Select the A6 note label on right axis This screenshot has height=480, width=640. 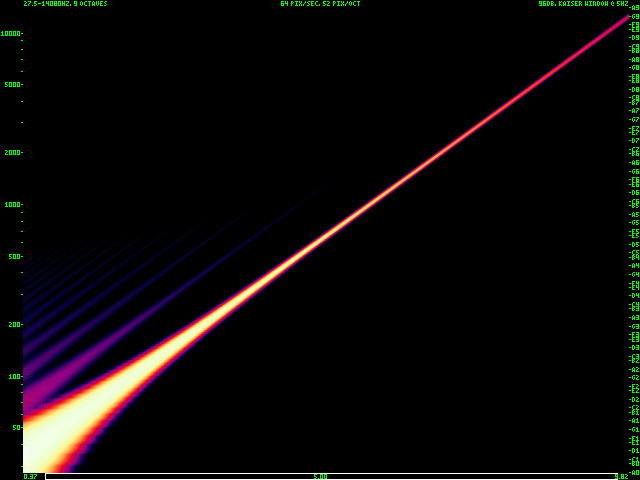tap(634, 163)
